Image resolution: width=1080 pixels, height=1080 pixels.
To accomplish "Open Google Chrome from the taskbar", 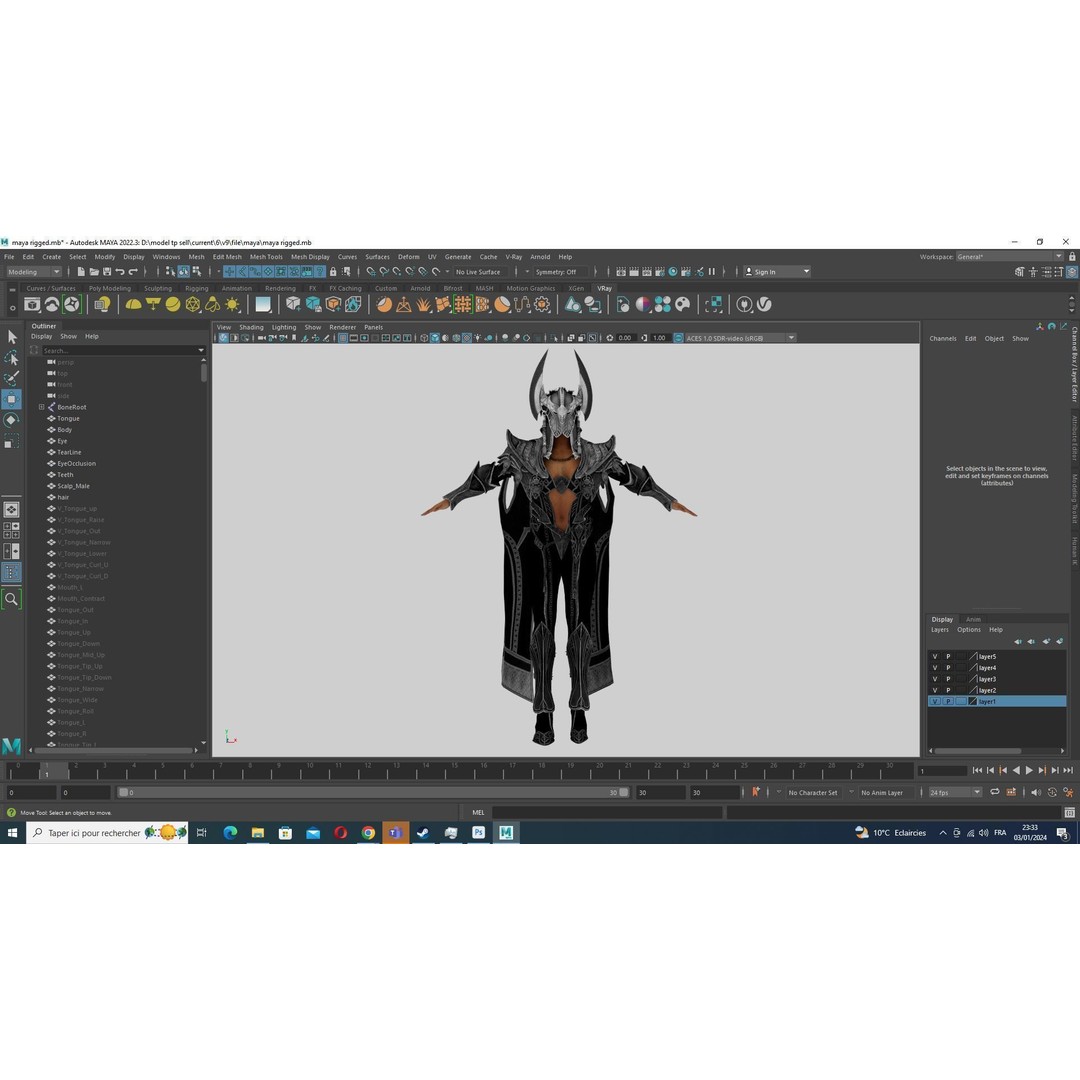I will coord(368,833).
